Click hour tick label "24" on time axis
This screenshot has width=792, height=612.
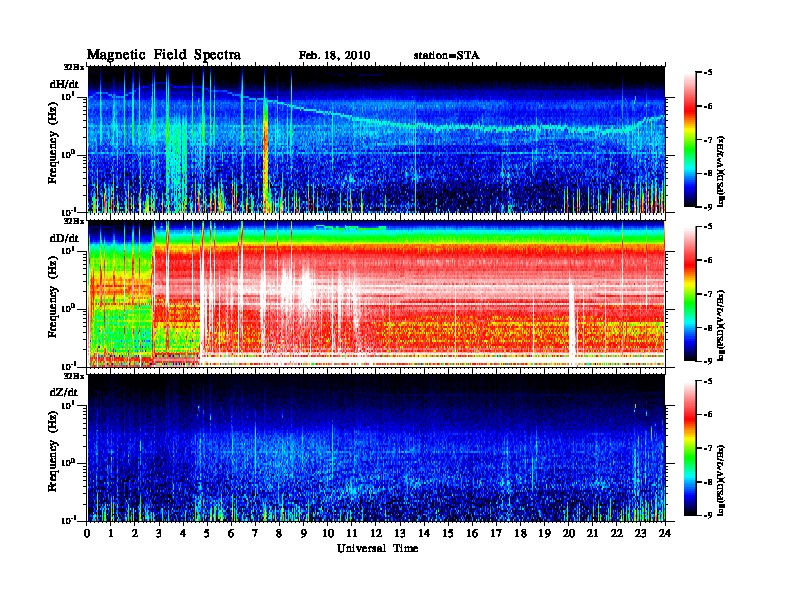665,533
